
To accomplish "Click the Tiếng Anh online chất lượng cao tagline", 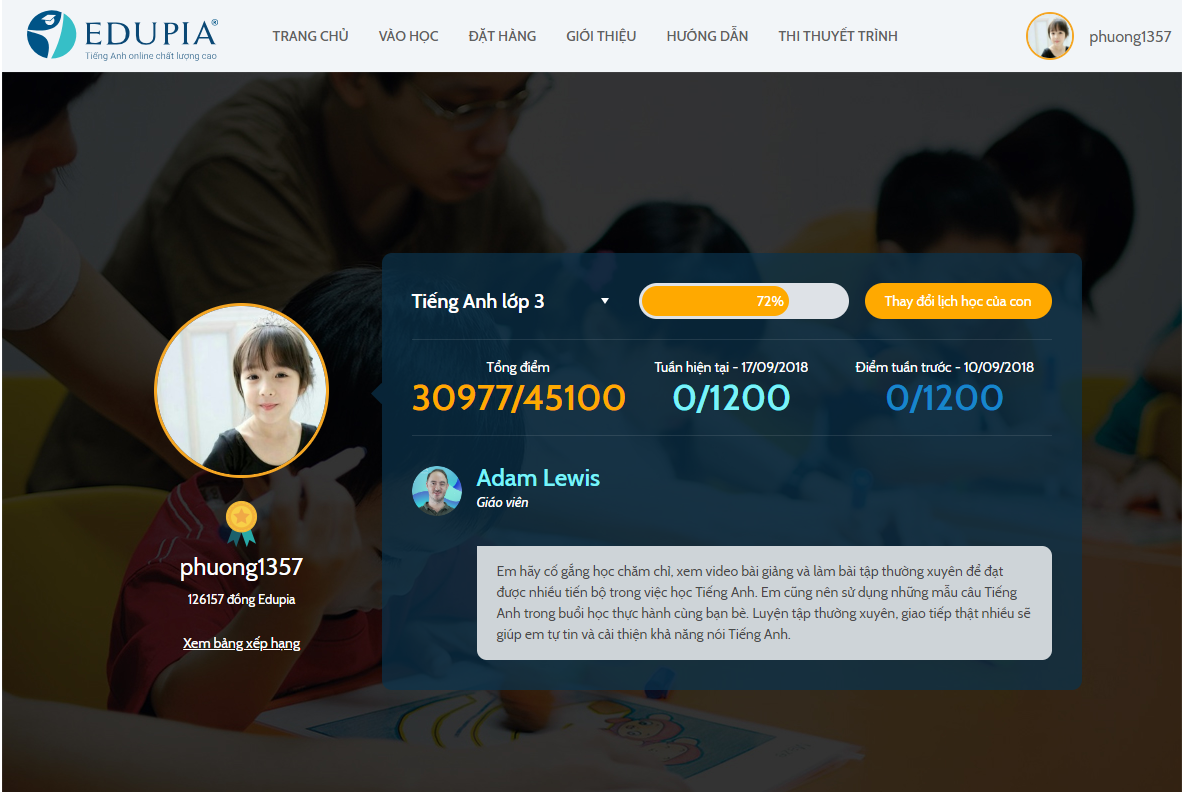I will pos(151,56).
